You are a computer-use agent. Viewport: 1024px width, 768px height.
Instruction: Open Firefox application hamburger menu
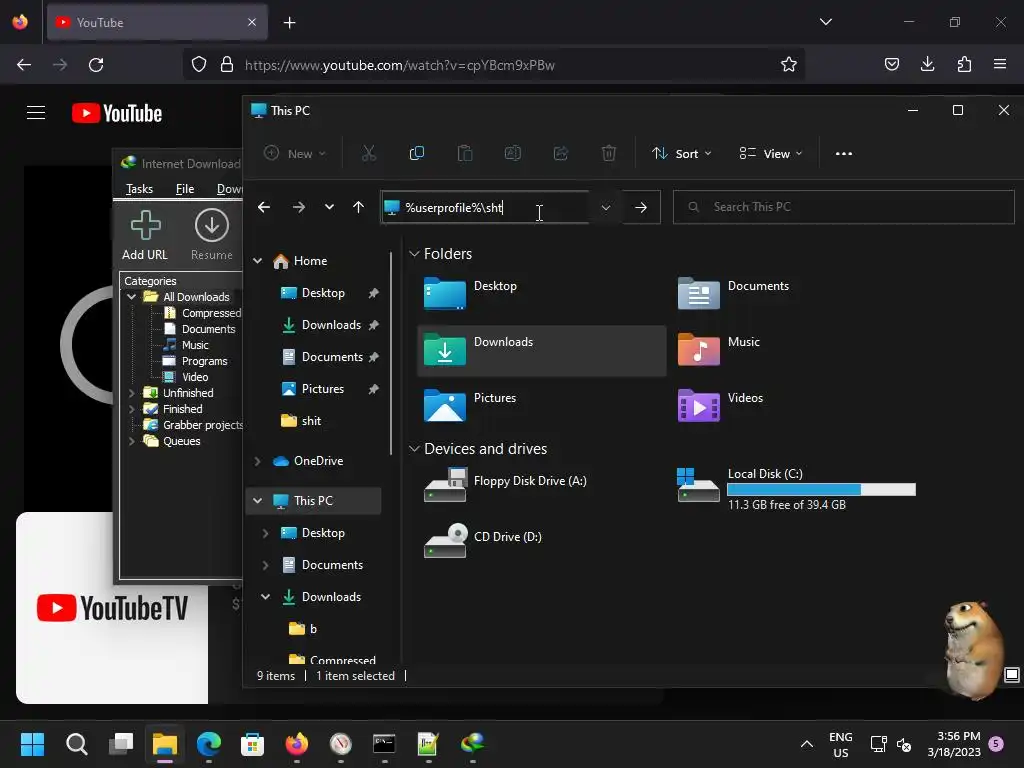point(1000,64)
